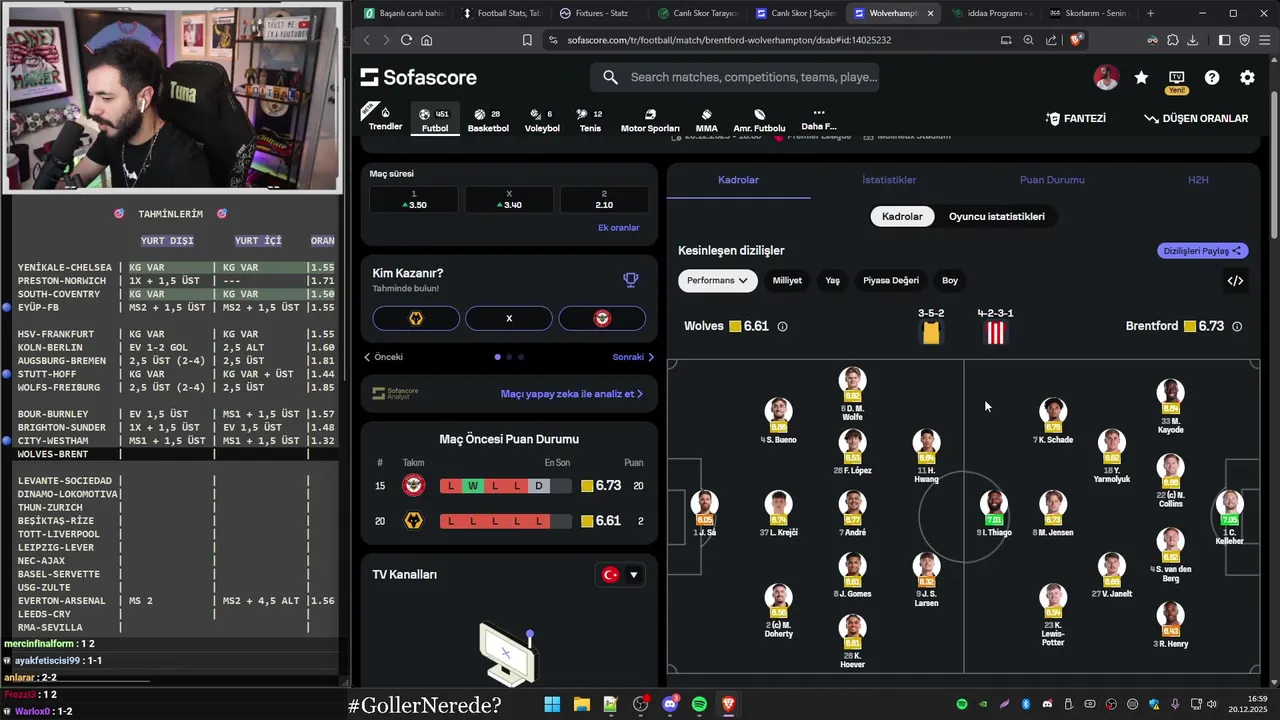Select Oyuncu istatistikleri pill toggle

pyautogui.click(x=997, y=216)
